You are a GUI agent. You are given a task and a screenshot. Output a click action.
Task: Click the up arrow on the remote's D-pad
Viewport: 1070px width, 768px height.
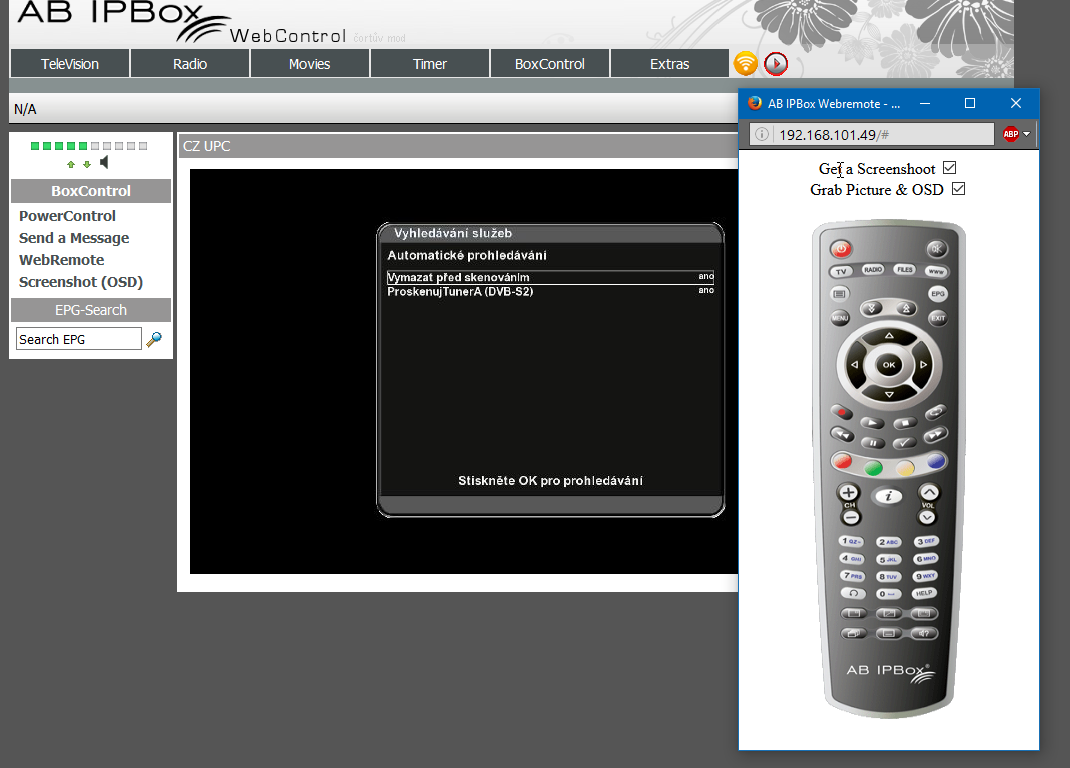pyautogui.click(x=889, y=336)
